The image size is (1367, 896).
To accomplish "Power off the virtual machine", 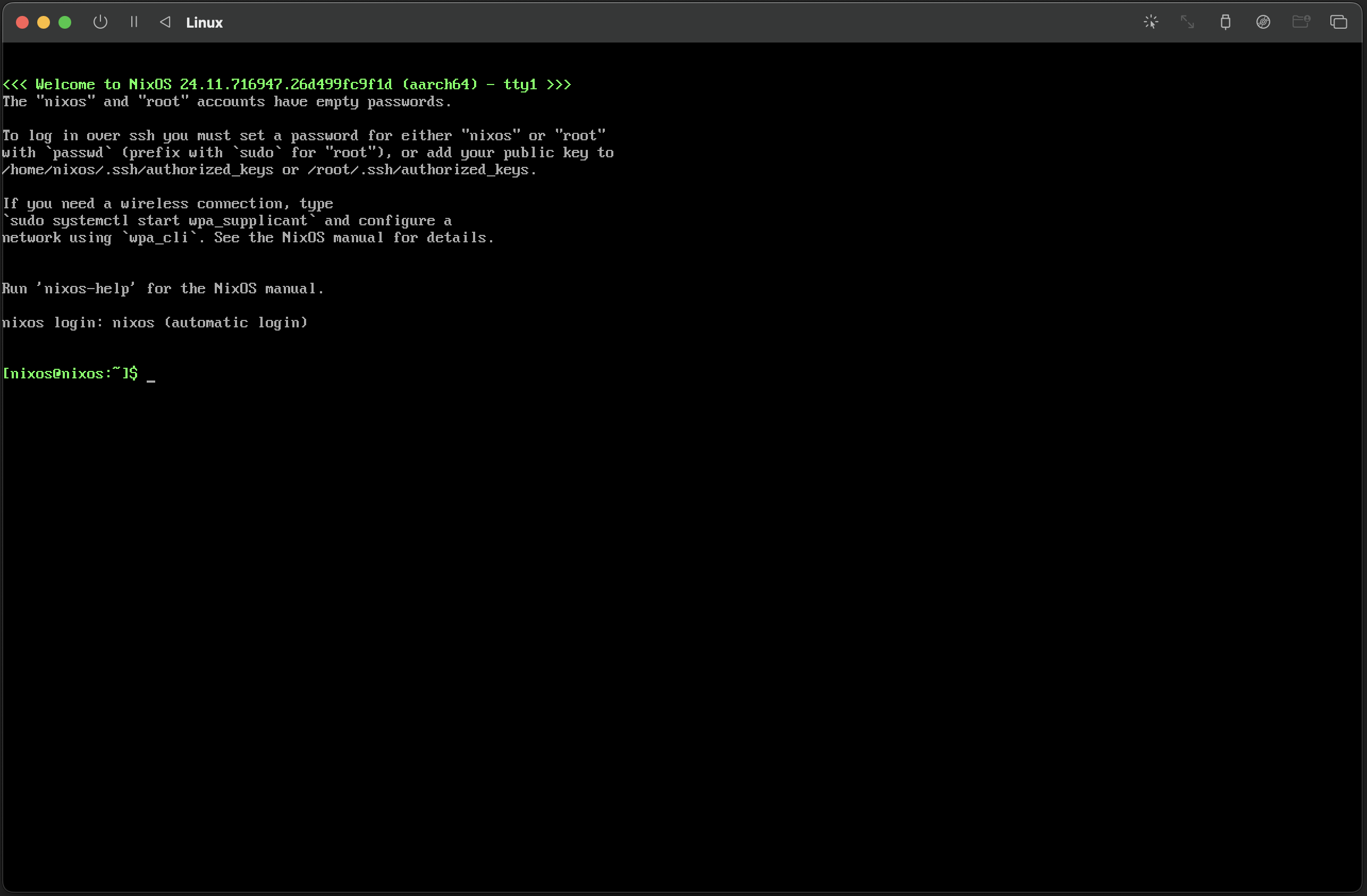I will point(99,22).
